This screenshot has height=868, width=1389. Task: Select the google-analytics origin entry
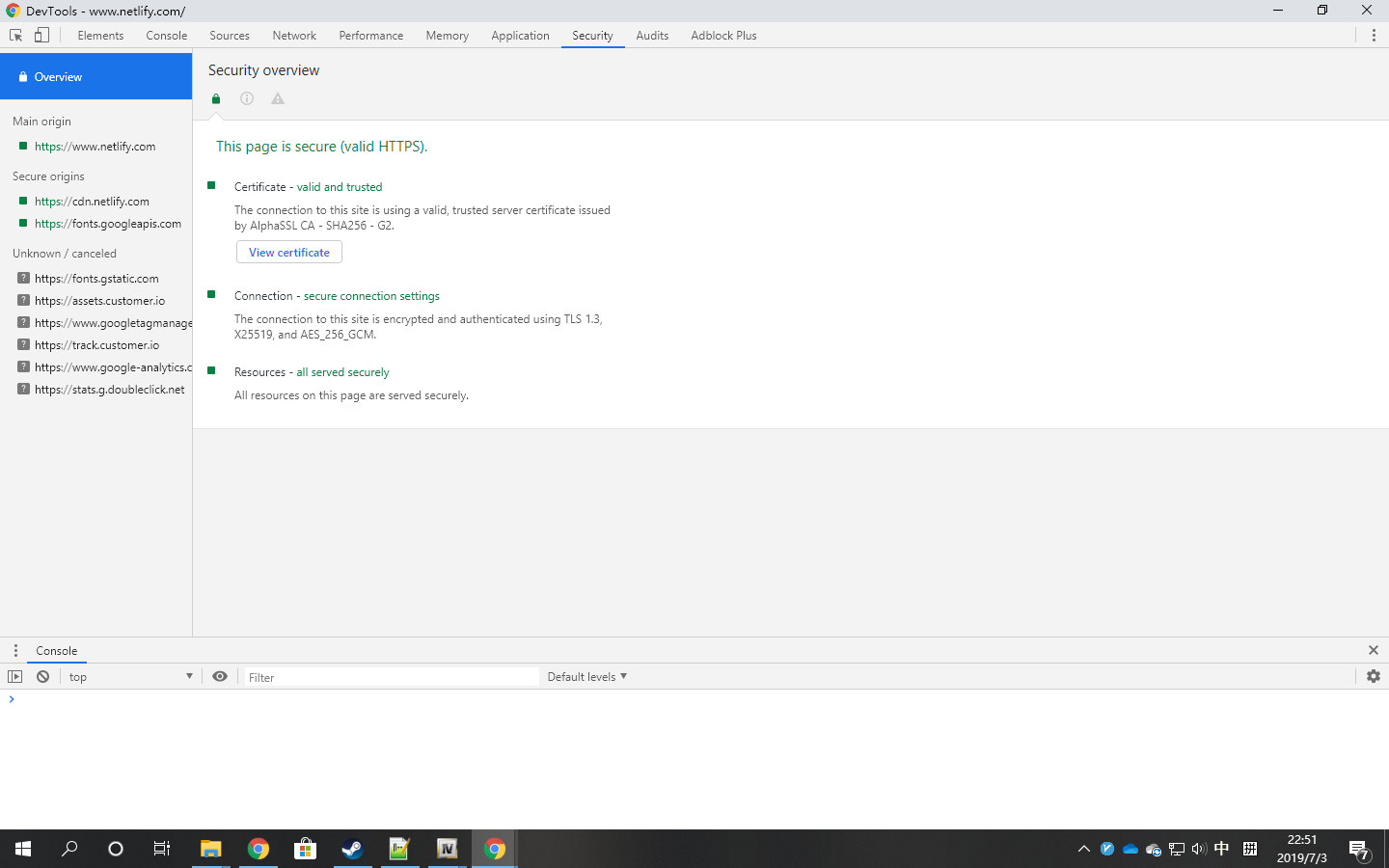96,367
